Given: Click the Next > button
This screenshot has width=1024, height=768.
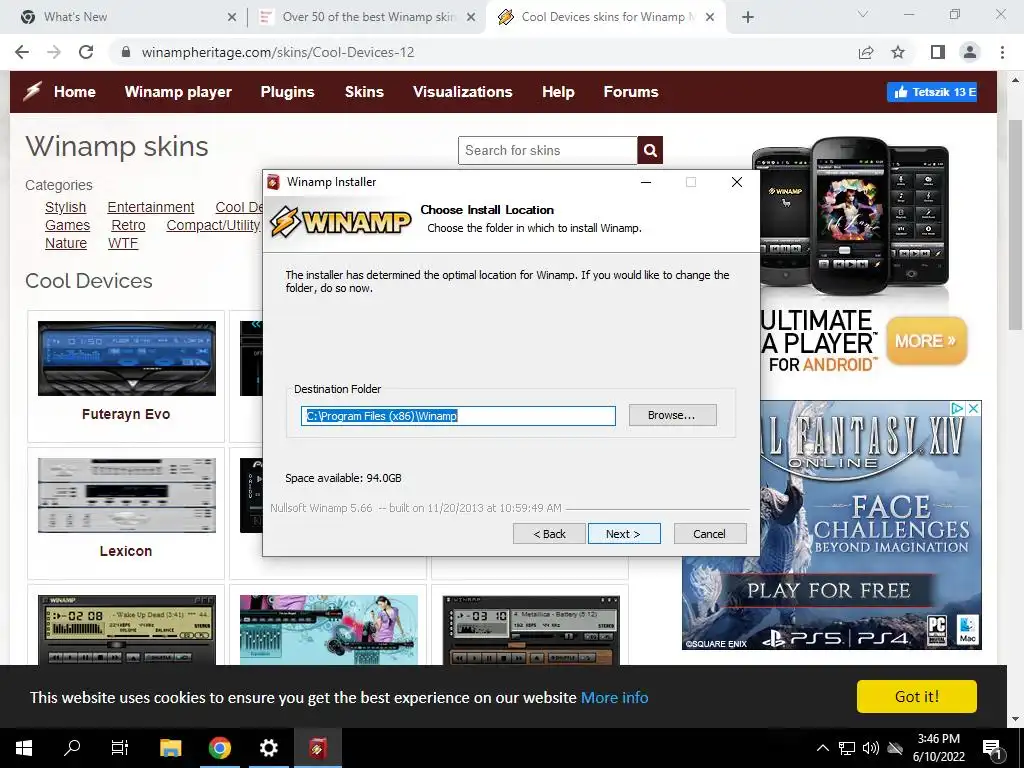Looking at the screenshot, I should coord(624,534).
